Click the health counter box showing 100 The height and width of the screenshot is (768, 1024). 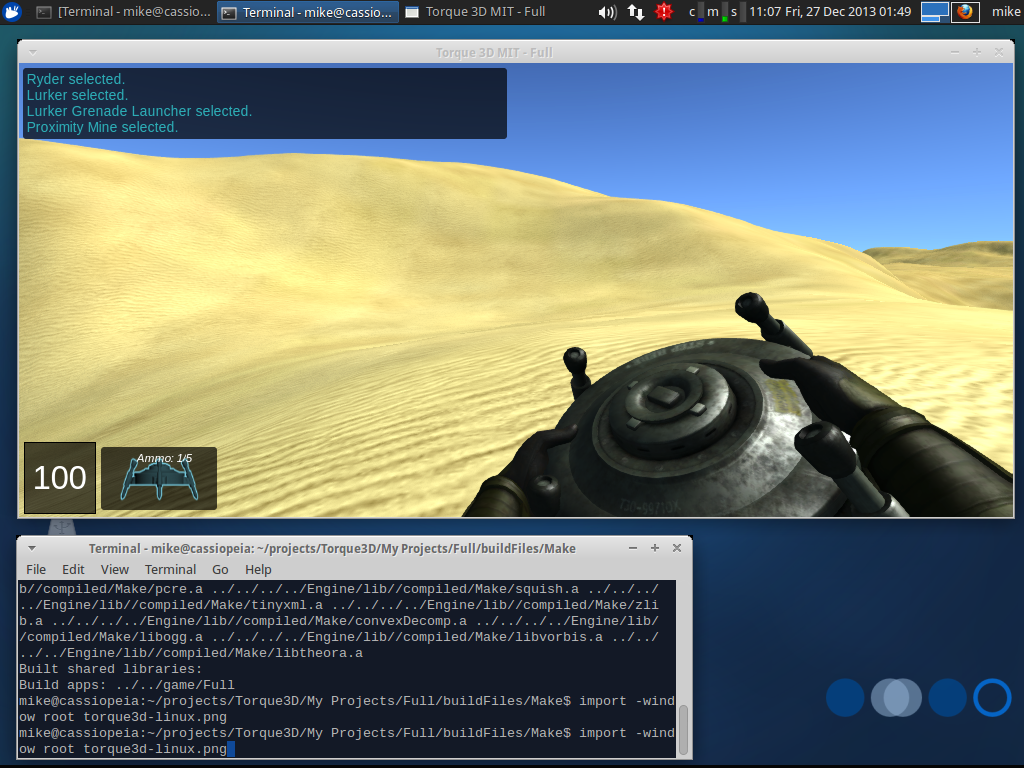point(60,477)
